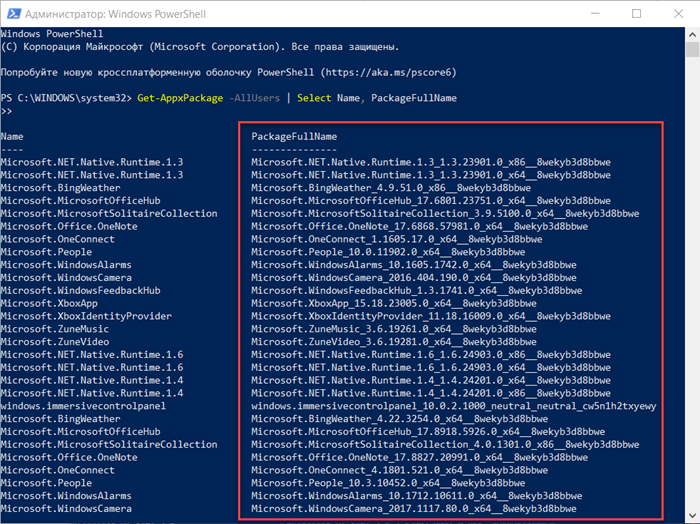
Task: Select Microsoft.ZuneVideo_3.6.19281.0_x64 full name
Action: 394,342
